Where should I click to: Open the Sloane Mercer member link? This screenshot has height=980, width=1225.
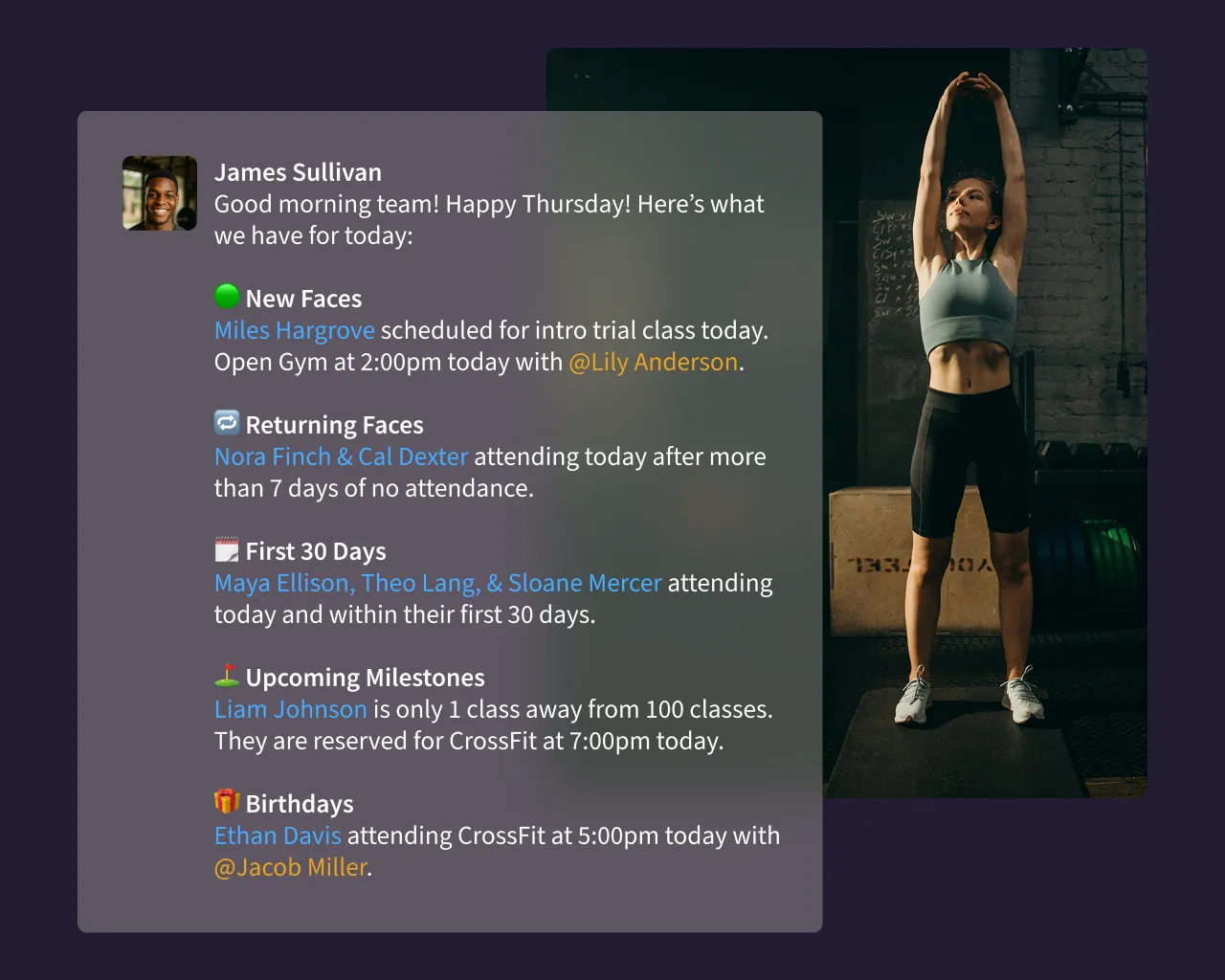(x=585, y=583)
